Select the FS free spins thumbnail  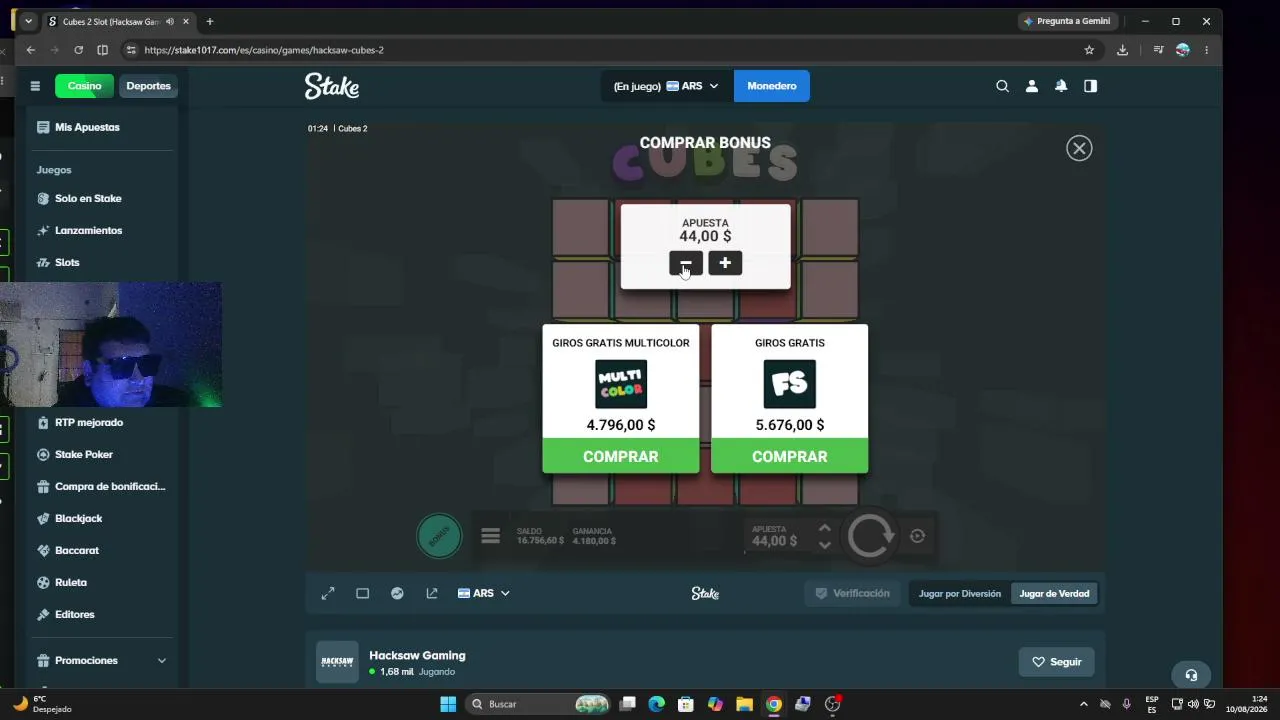(x=790, y=384)
